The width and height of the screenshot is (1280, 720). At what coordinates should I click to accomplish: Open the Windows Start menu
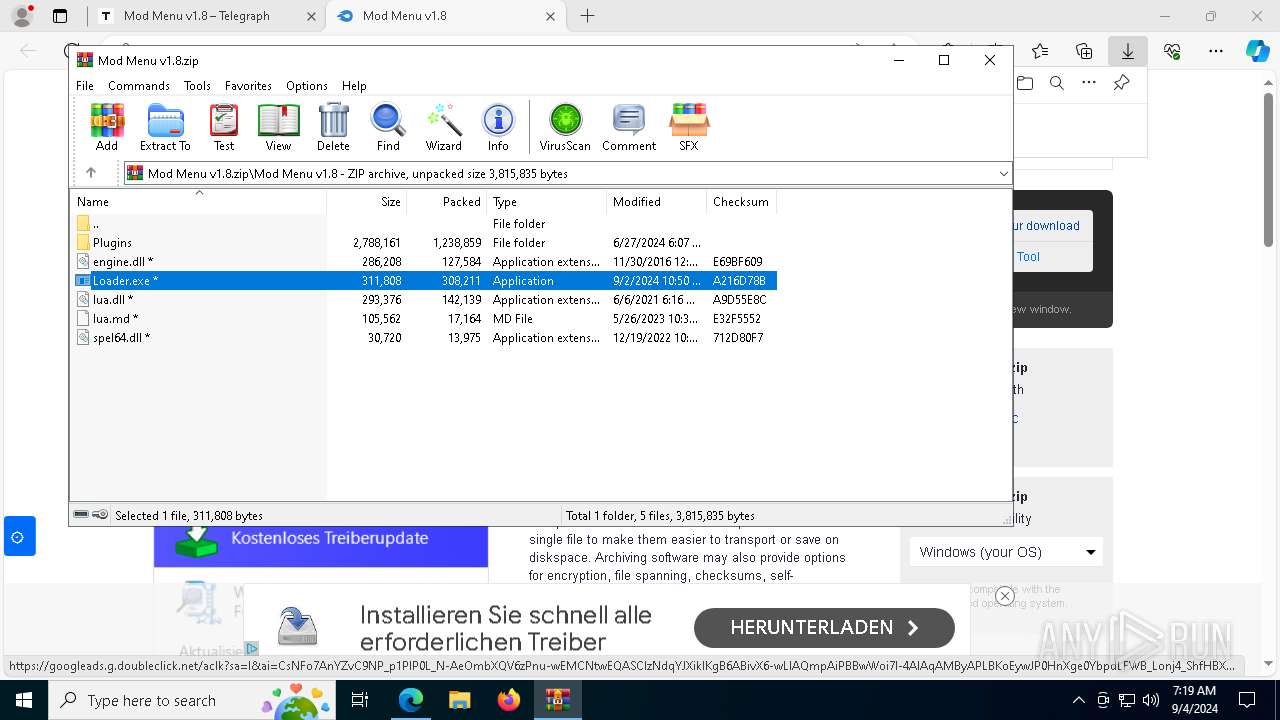coord(23,700)
